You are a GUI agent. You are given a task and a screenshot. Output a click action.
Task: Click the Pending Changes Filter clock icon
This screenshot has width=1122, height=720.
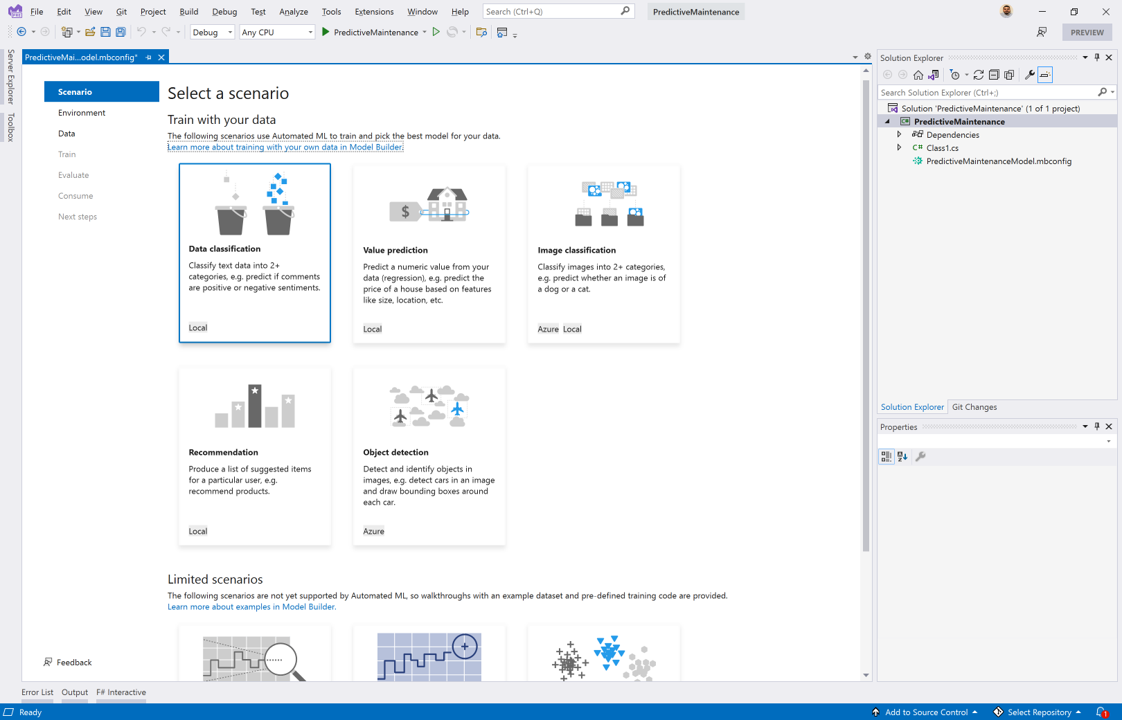[955, 75]
